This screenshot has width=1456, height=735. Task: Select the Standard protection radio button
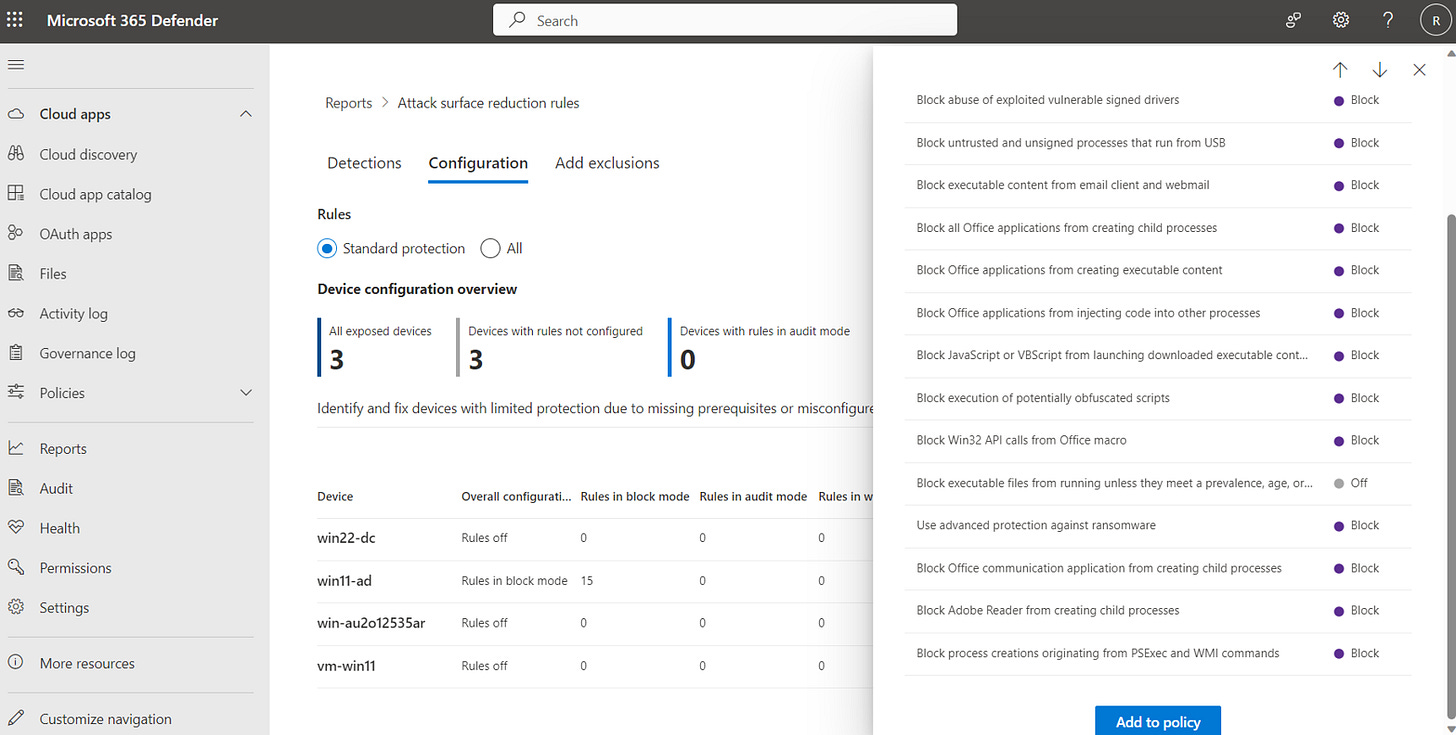point(326,248)
